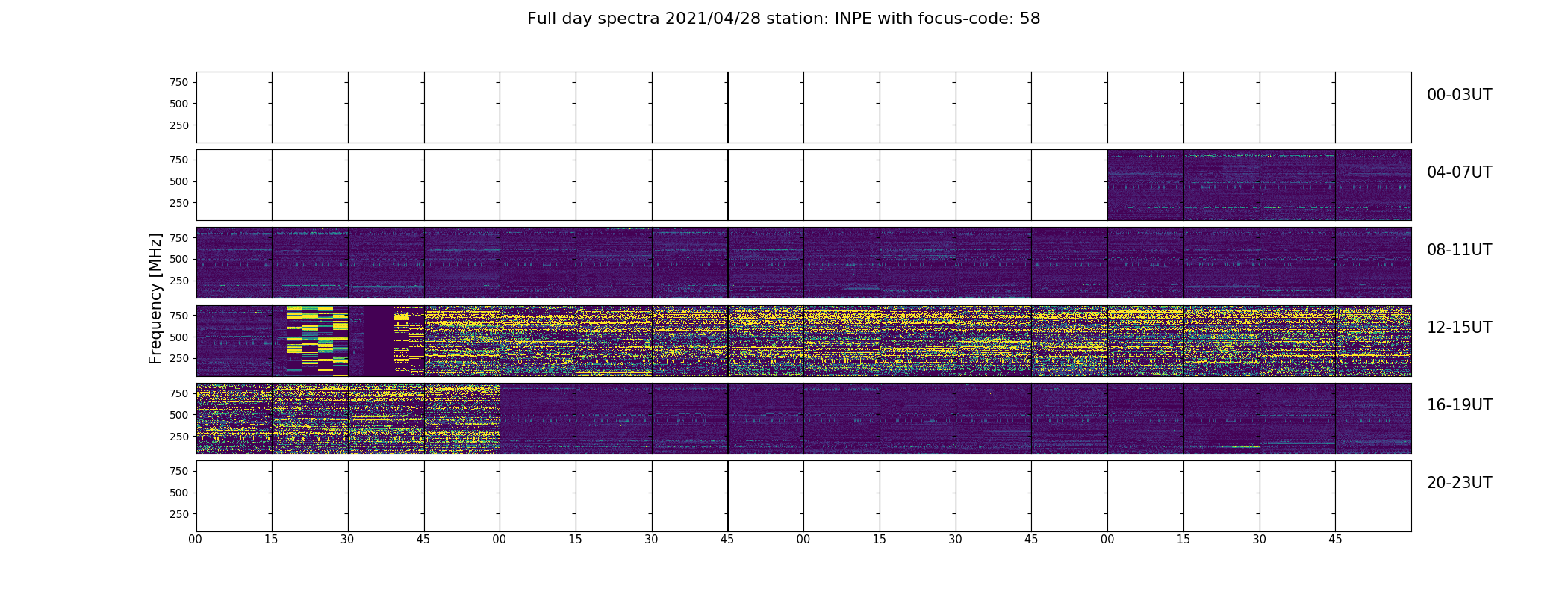Select the 250 tick label of the 04-07UT row
Viewport: 1568px width, 597px height.
tap(179, 203)
